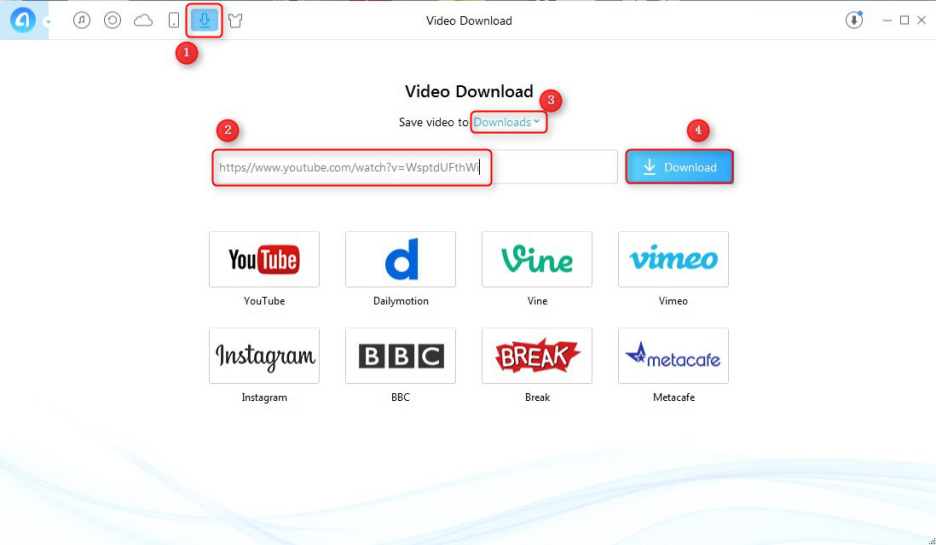Click the Video Download window title
This screenshot has width=936, height=545.
[469, 21]
